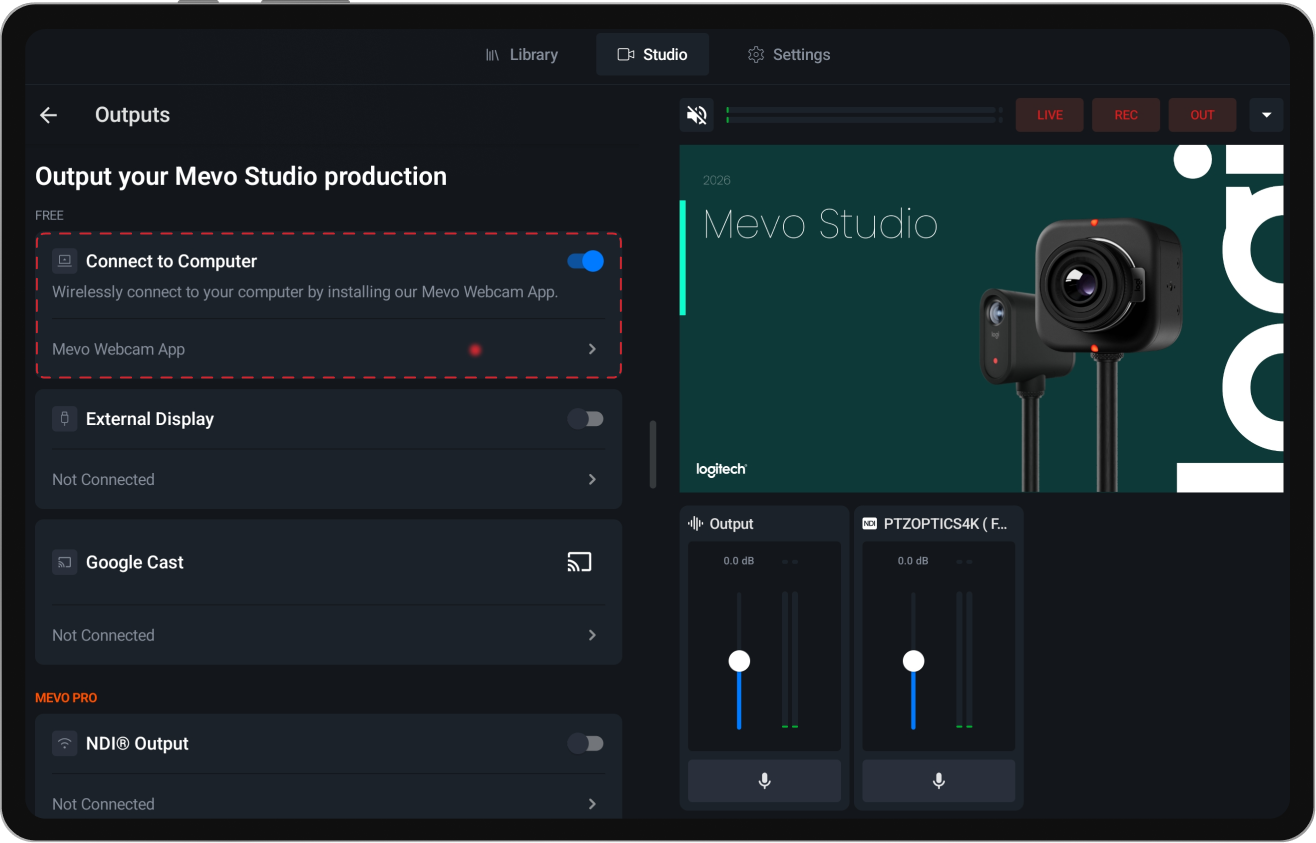The image size is (1316, 843).
Task: Enable External Display output
Action: 585,418
